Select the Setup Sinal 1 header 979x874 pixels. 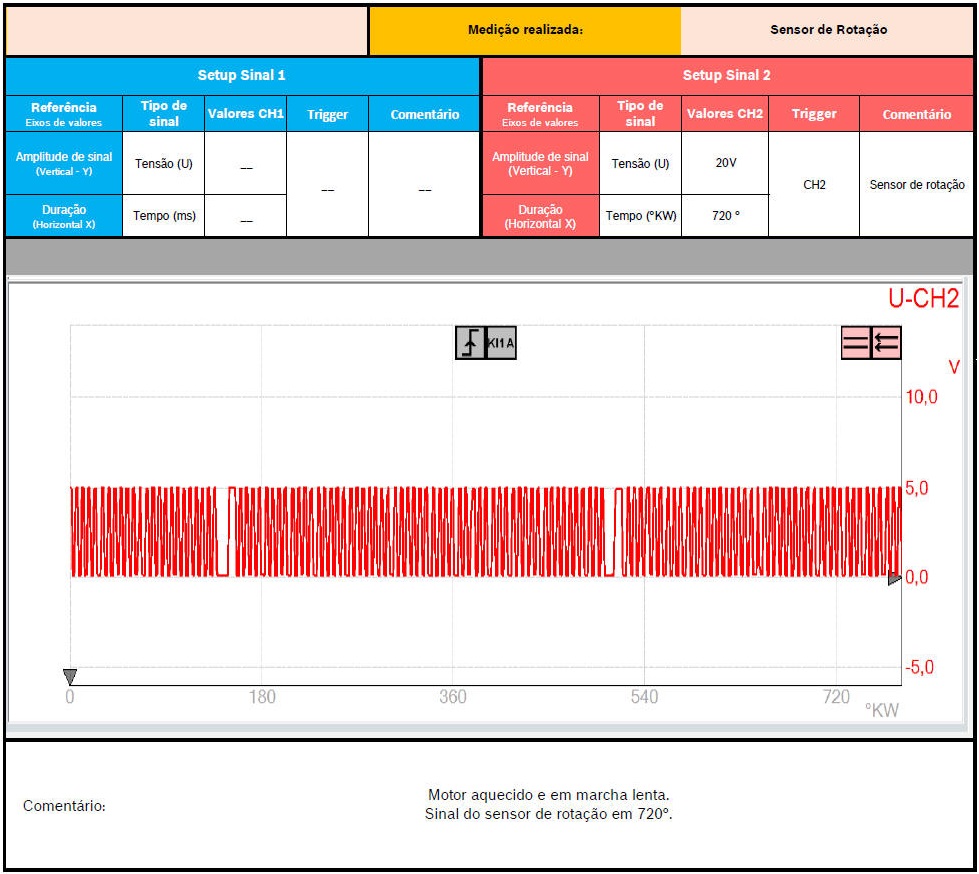pyautogui.click(x=241, y=75)
